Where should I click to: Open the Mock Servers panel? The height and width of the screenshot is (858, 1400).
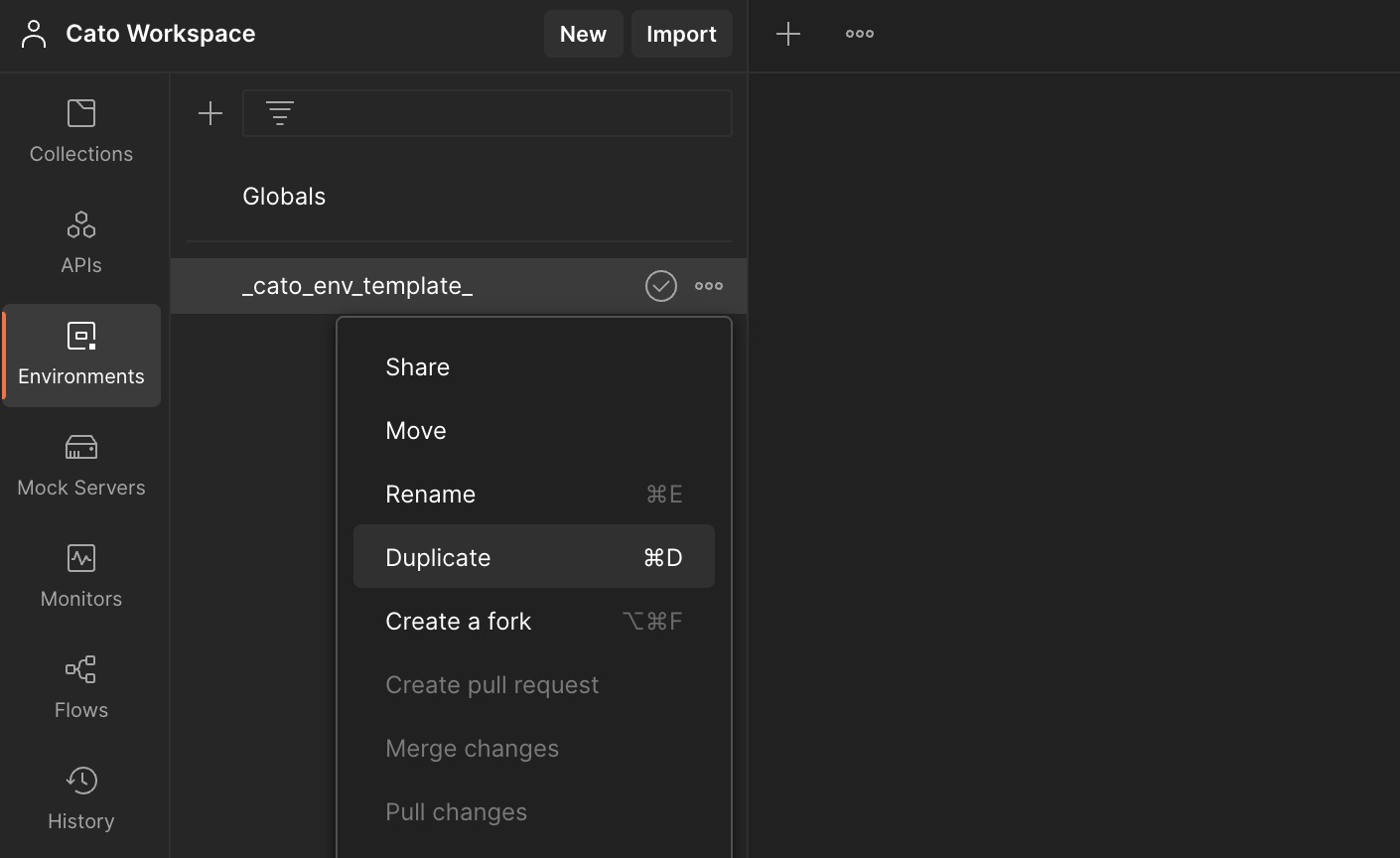[x=80, y=463]
